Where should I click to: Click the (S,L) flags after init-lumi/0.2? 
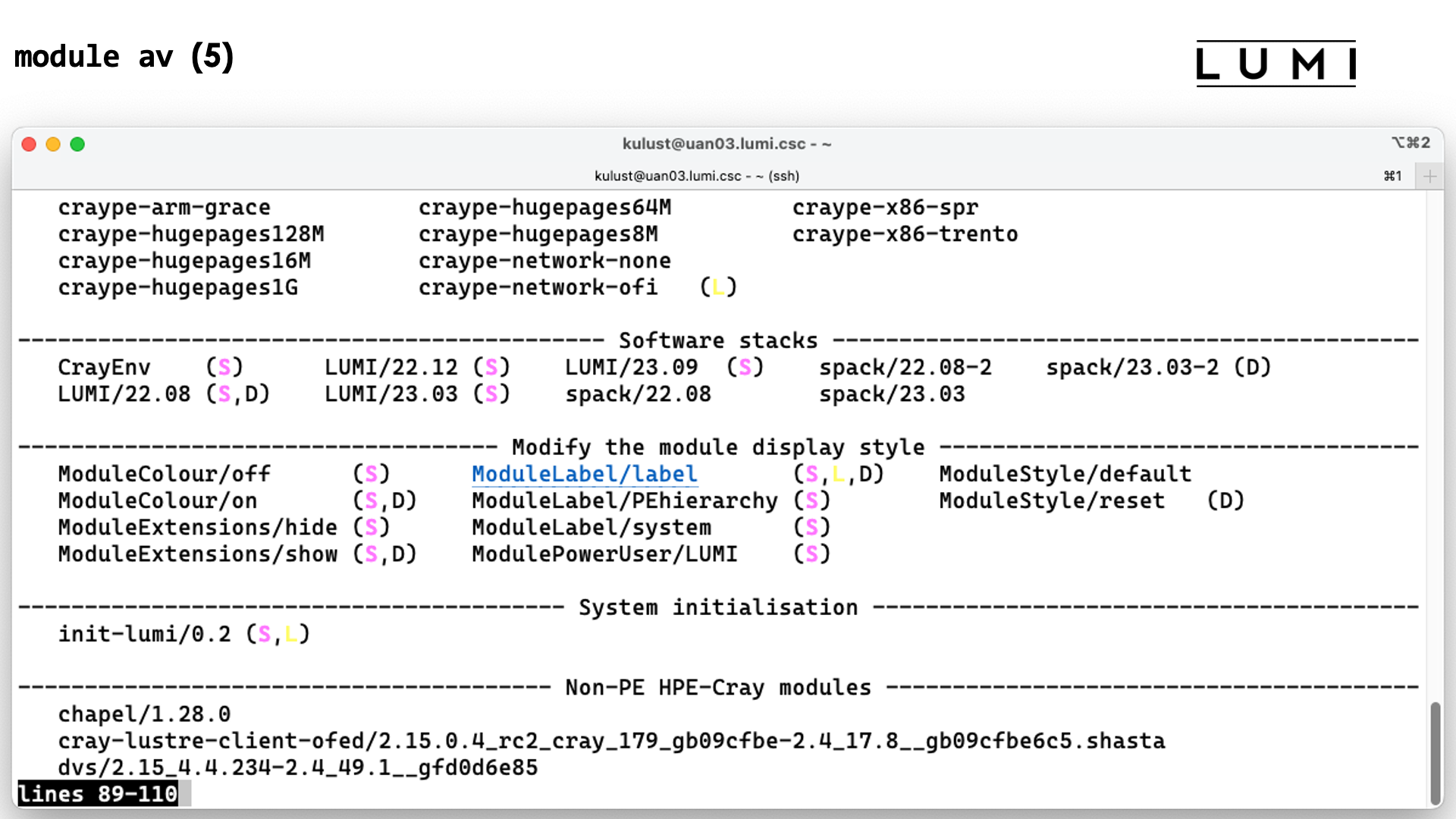pyautogui.click(x=278, y=634)
